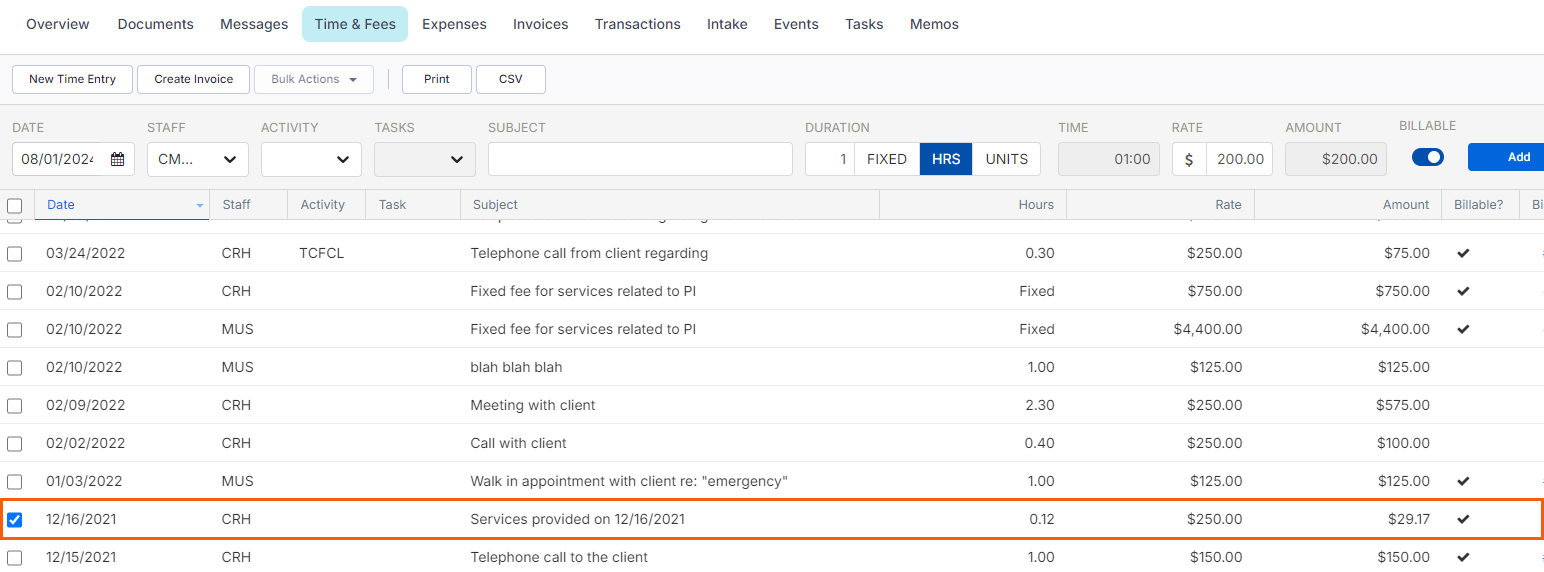
Task: Uncheck the 12/16/2021 entry checkbox
Action: pyautogui.click(x=15, y=520)
